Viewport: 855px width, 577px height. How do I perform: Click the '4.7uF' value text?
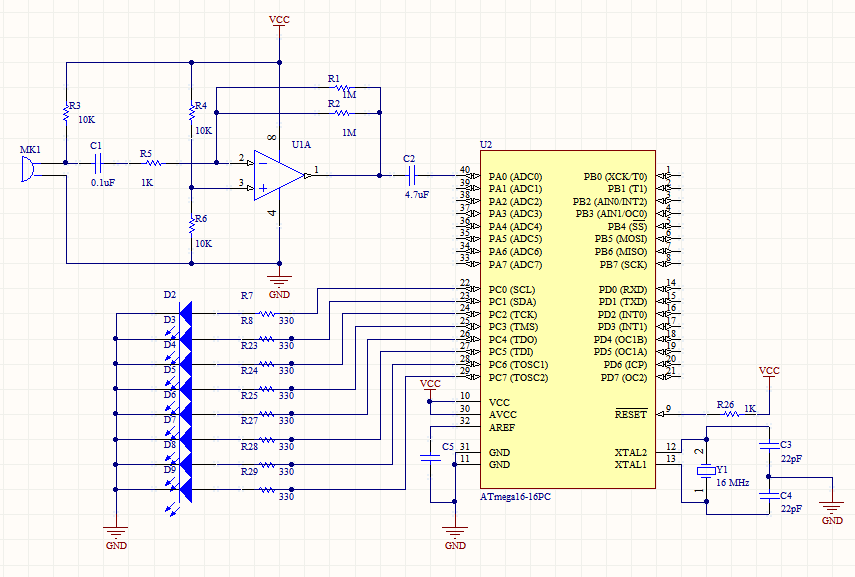pyautogui.click(x=417, y=194)
